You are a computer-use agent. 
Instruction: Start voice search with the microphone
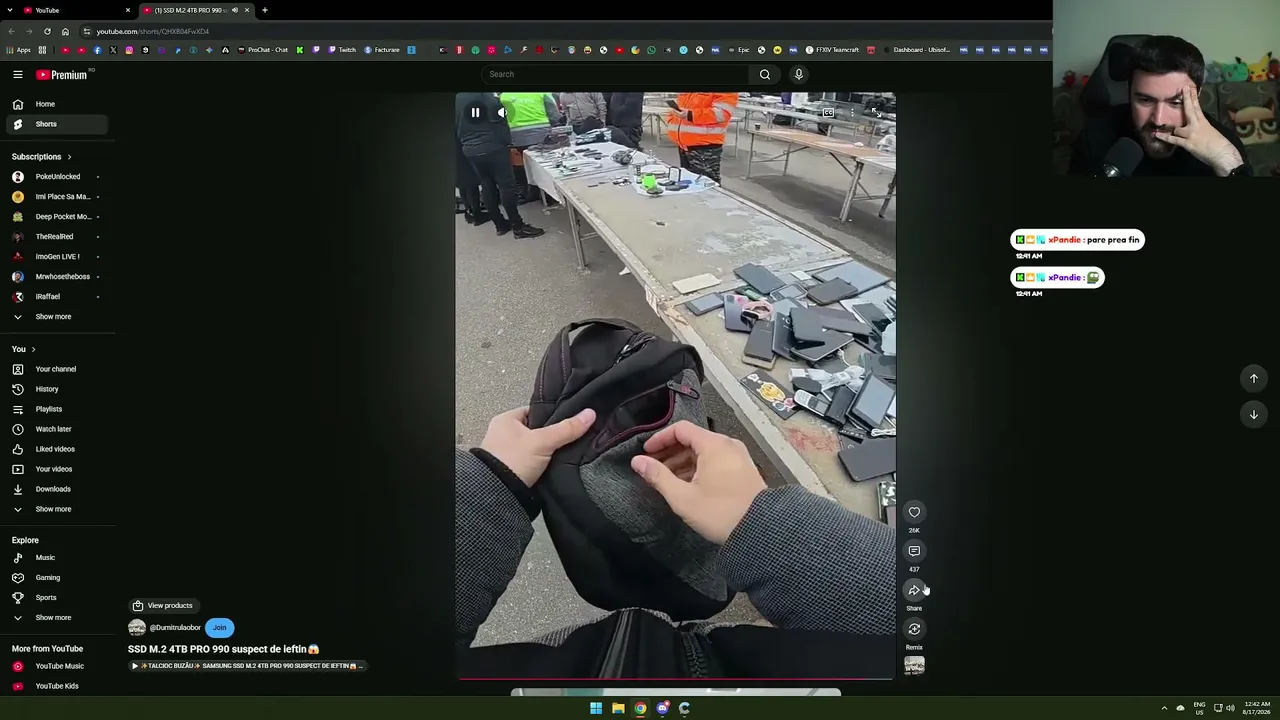coord(798,74)
